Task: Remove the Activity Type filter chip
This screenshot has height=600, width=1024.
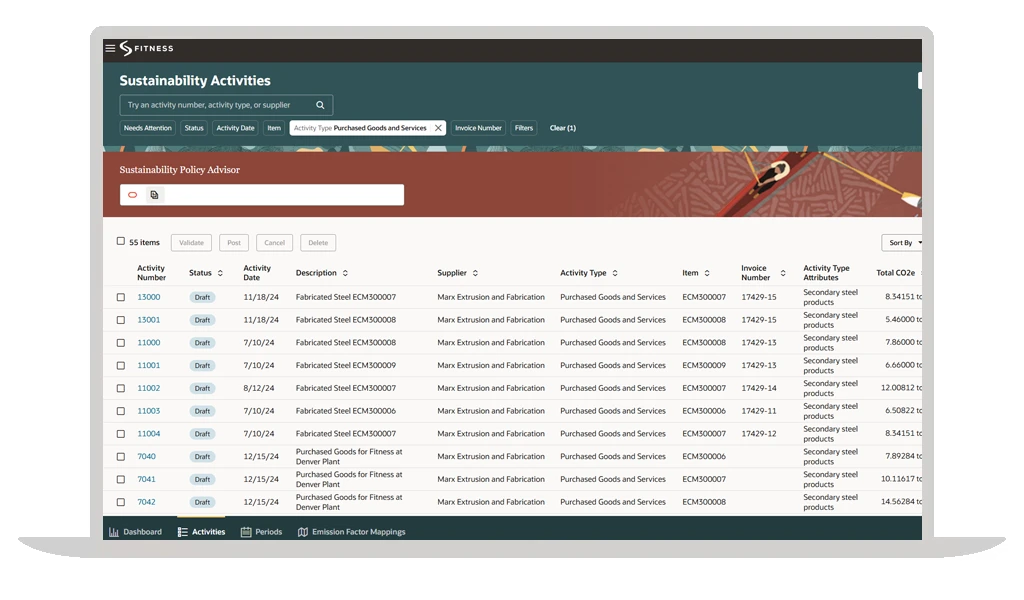Action: [438, 128]
